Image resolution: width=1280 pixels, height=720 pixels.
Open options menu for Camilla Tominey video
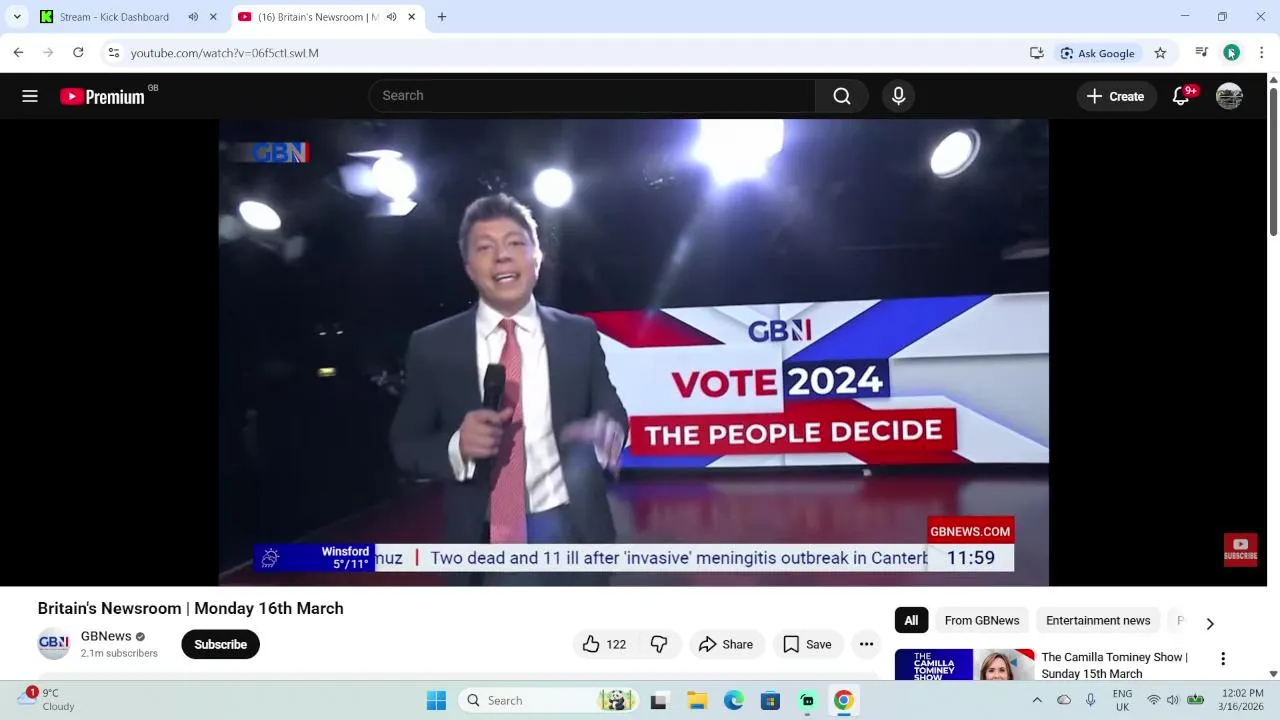(x=1222, y=659)
